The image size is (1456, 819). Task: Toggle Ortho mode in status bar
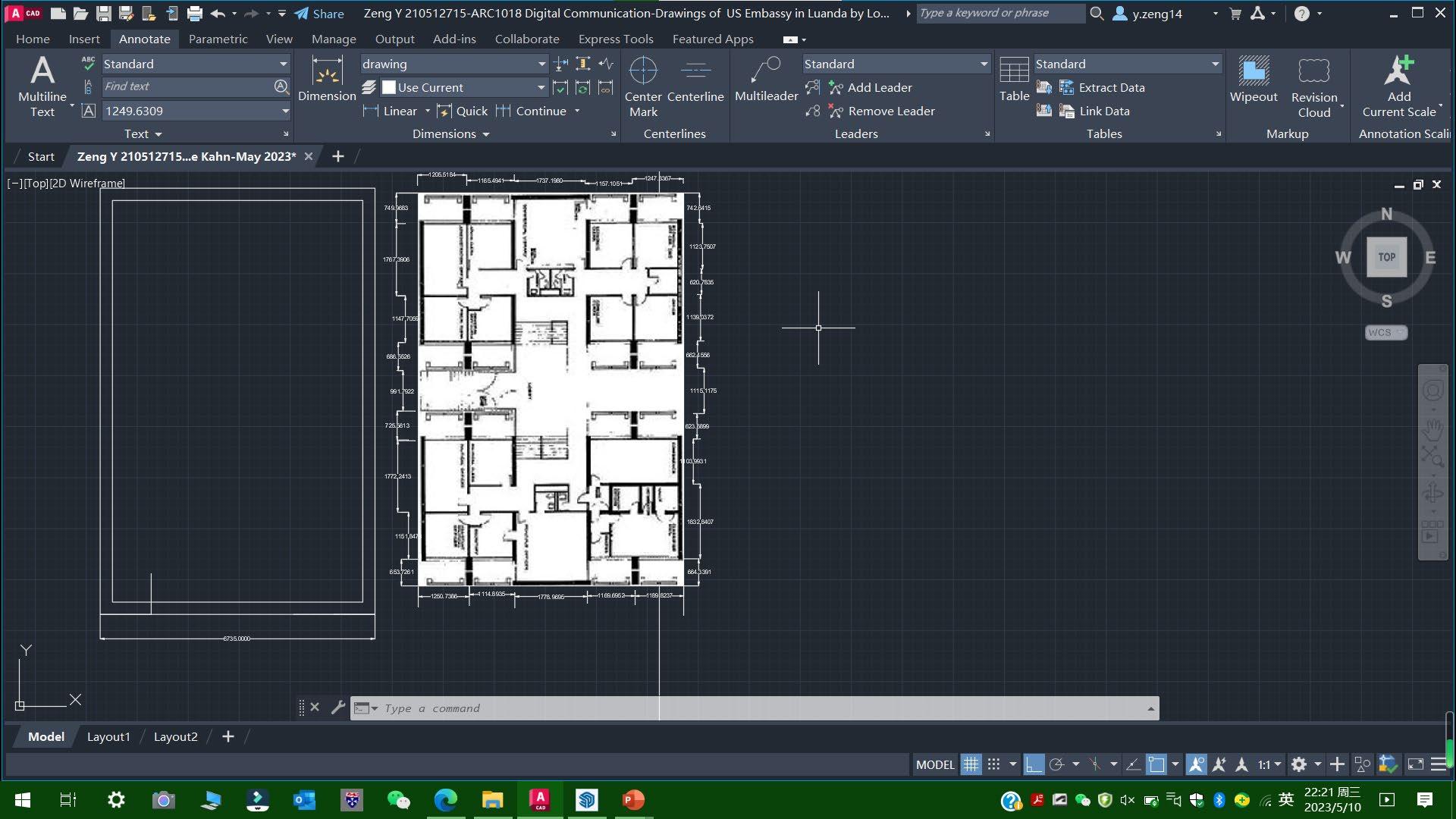[x=1033, y=764]
